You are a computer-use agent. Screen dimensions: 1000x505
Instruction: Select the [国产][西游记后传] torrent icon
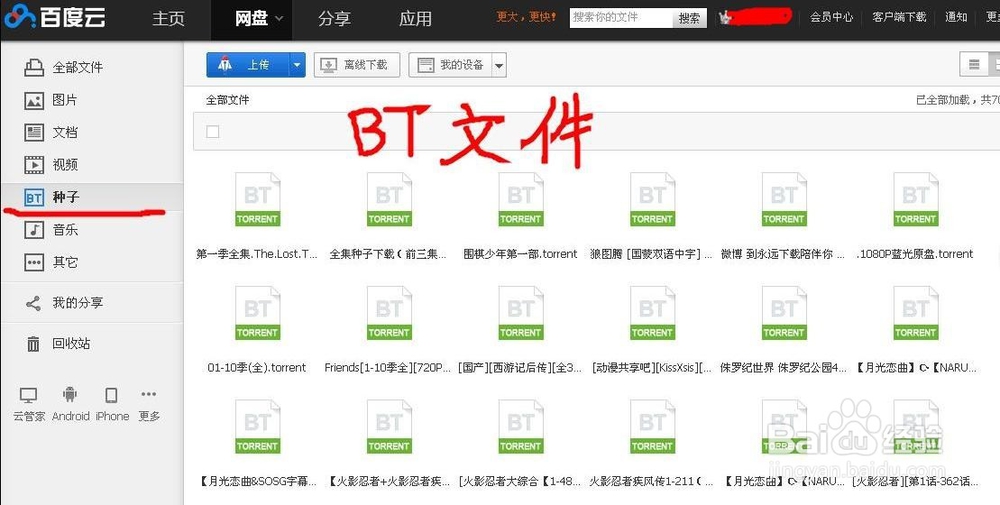point(520,313)
